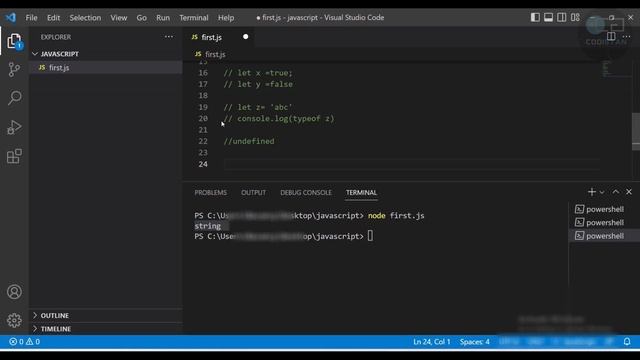Toggle the secondary side bar layout icon
This screenshot has height=360, width=640.
(x=562, y=17)
